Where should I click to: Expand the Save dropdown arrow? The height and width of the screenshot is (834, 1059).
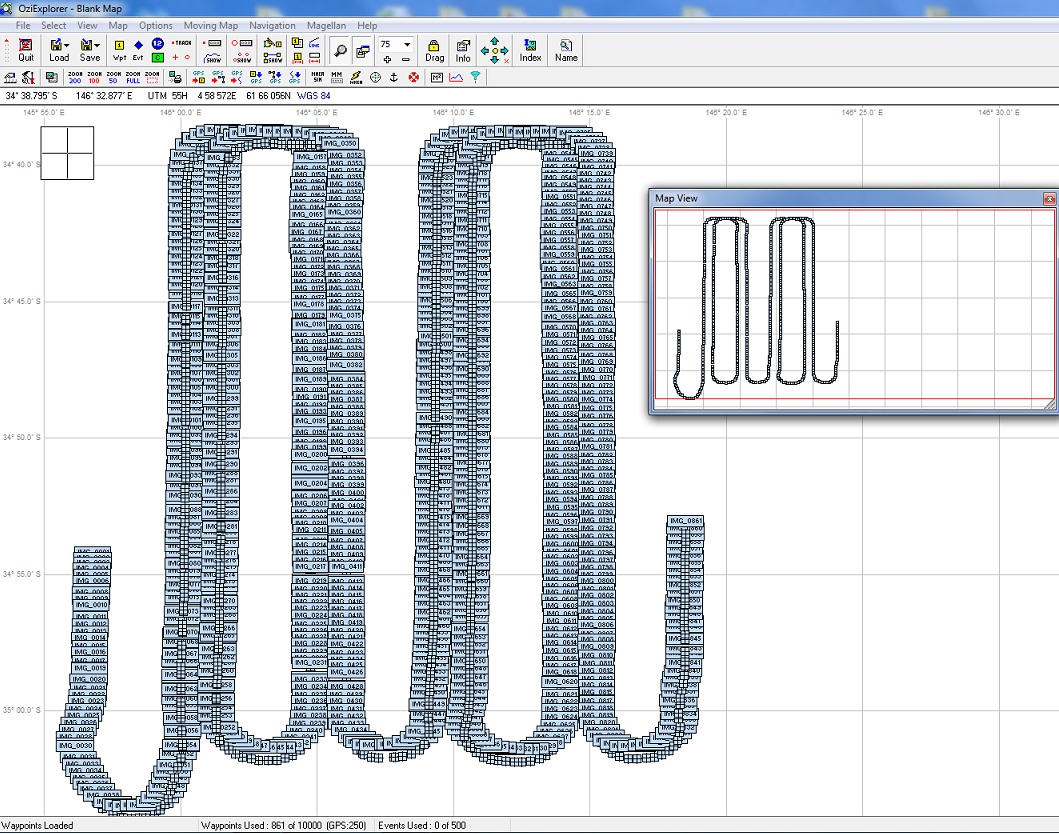click(x=97, y=45)
